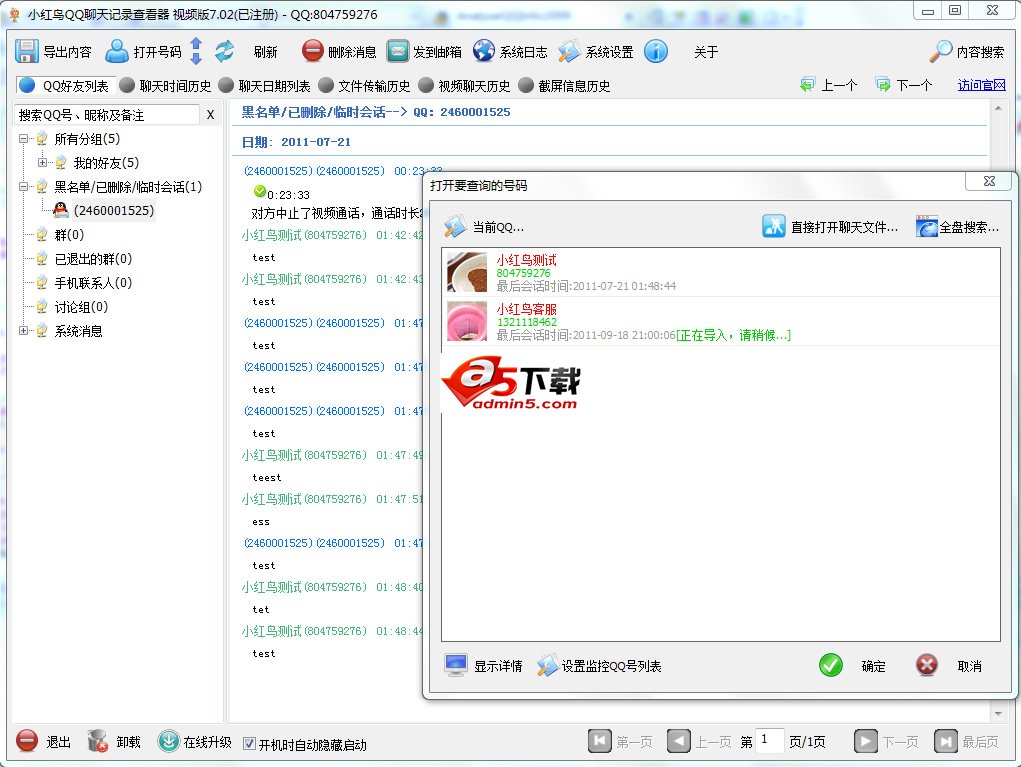Click the 发到邮箱 mail icon
The image size is (1021, 767).
click(x=398, y=51)
